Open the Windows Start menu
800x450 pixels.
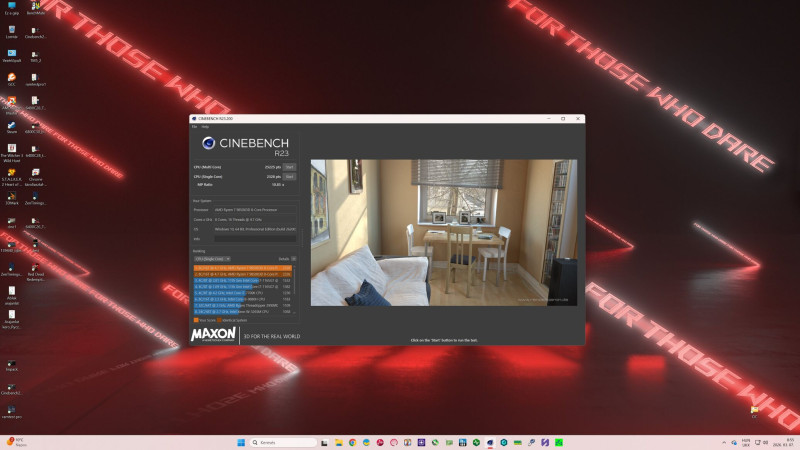coord(241,442)
